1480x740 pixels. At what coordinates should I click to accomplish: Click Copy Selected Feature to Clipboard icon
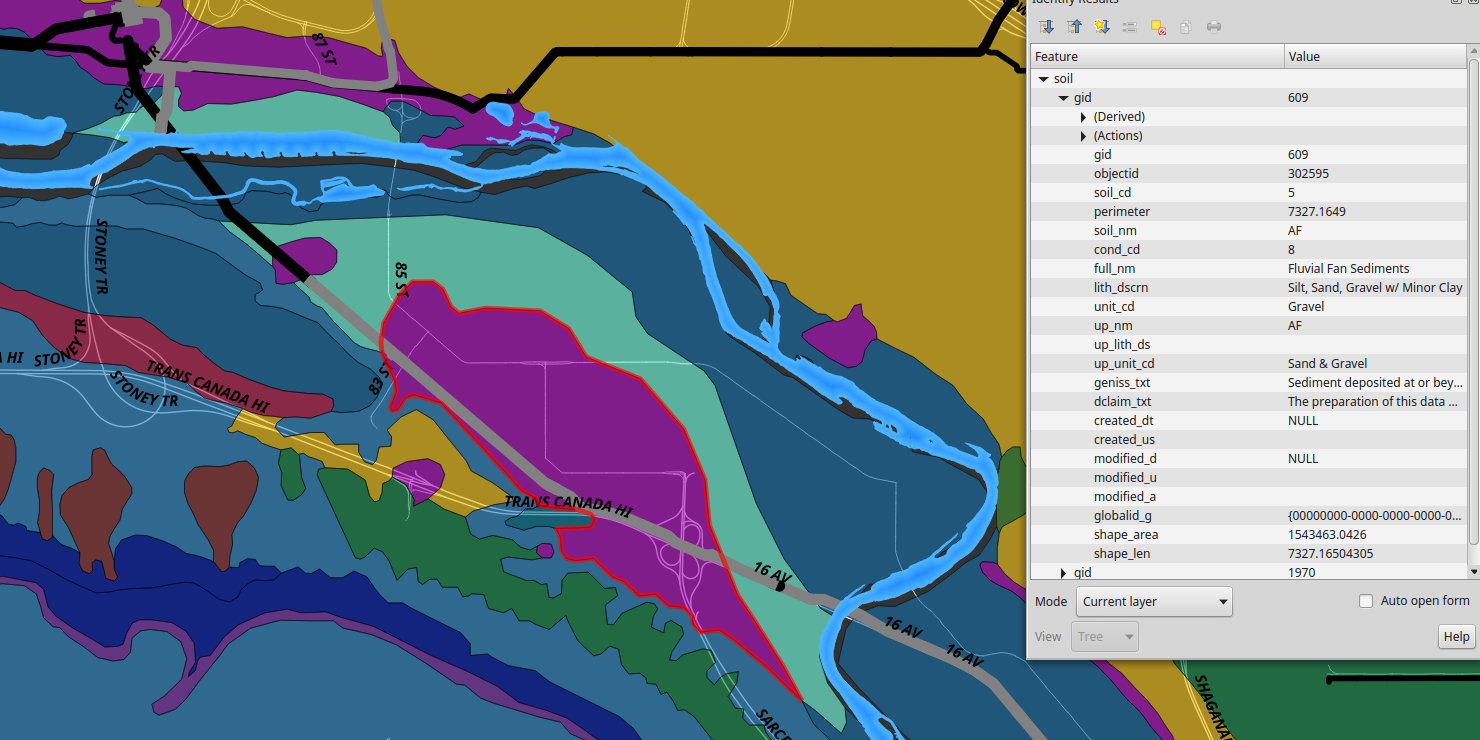(1186, 27)
